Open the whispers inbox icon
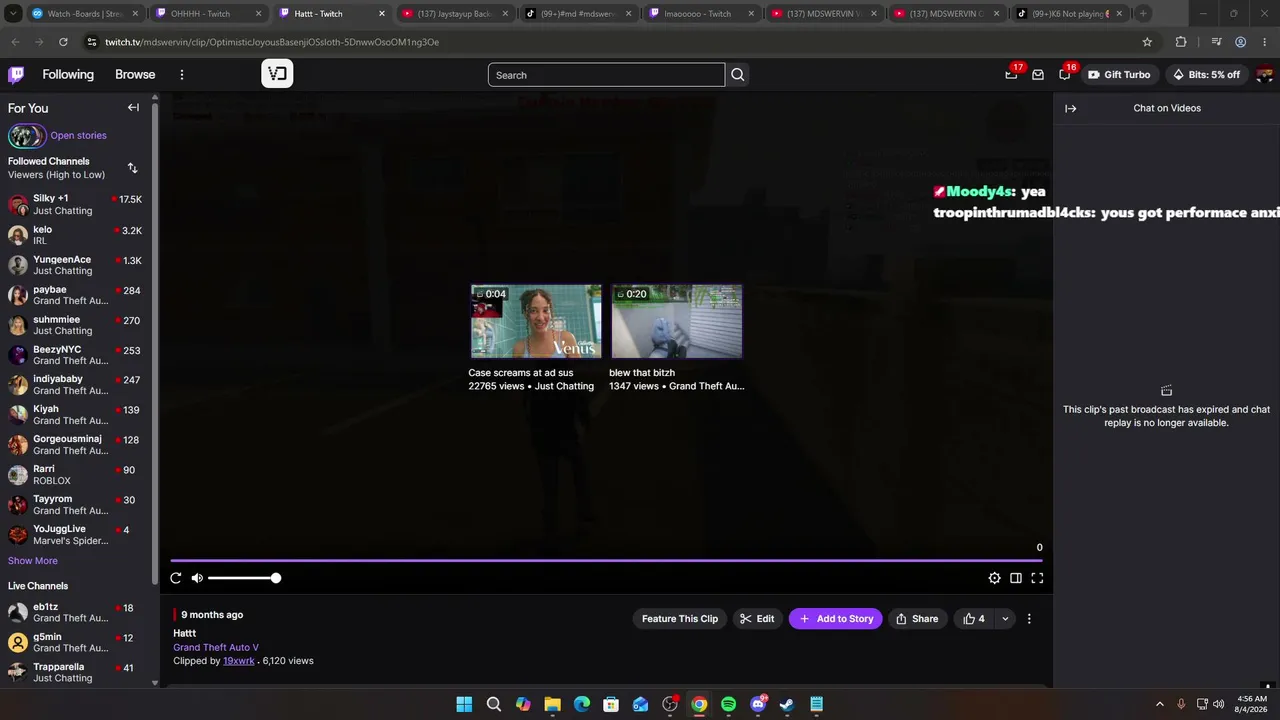1280x720 pixels. 1038,75
